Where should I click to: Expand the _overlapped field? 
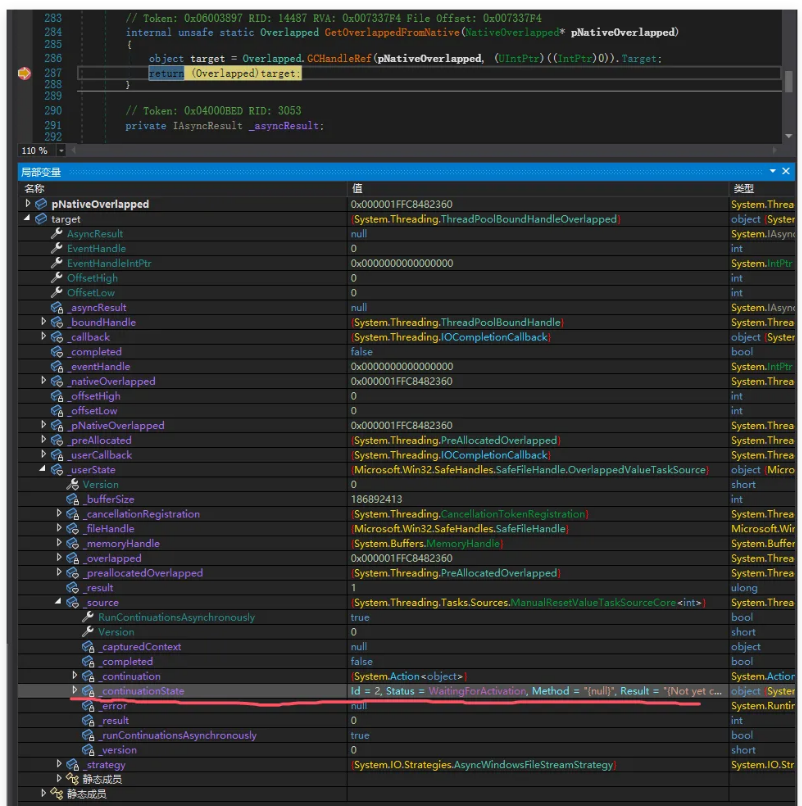tap(59, 558)
